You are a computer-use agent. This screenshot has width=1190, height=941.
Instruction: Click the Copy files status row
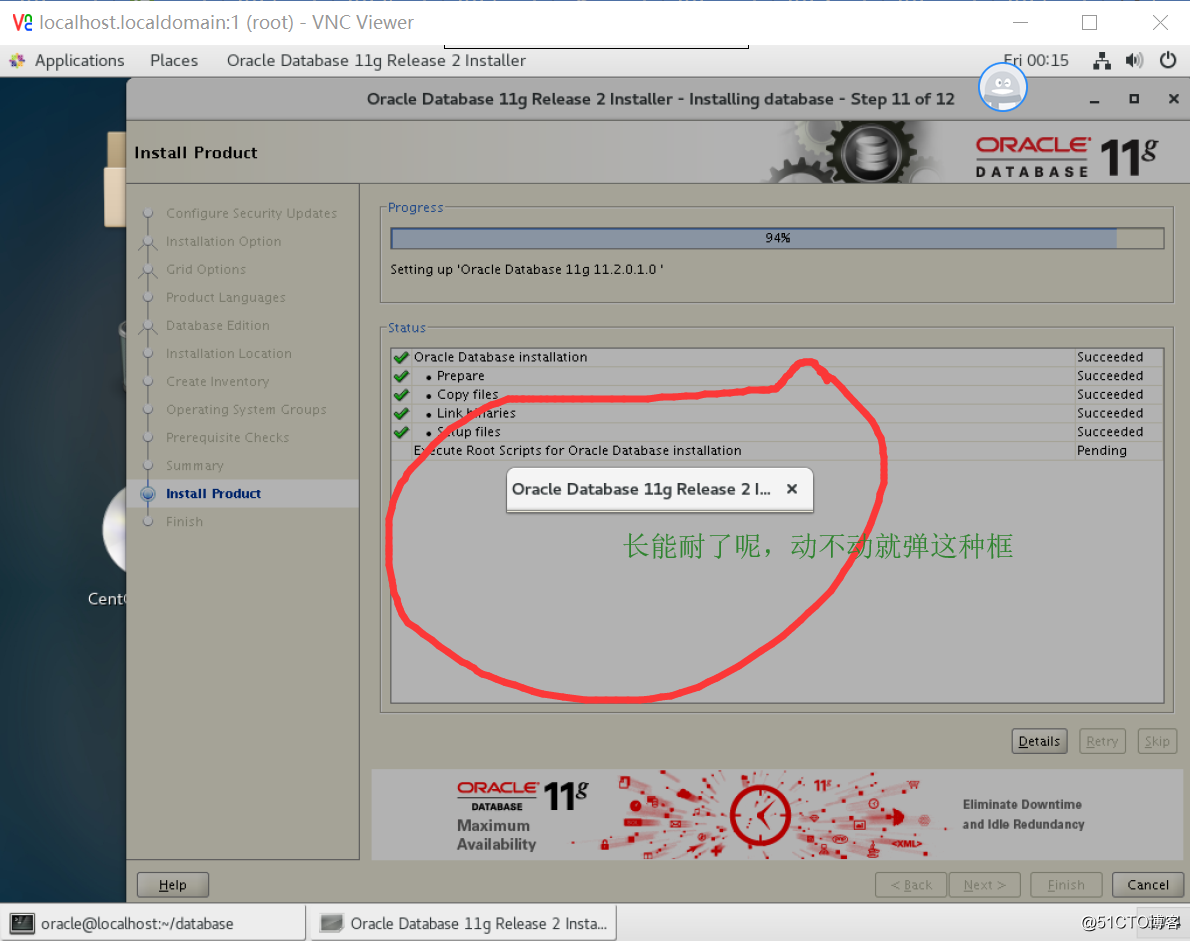[x=777, y=395]
